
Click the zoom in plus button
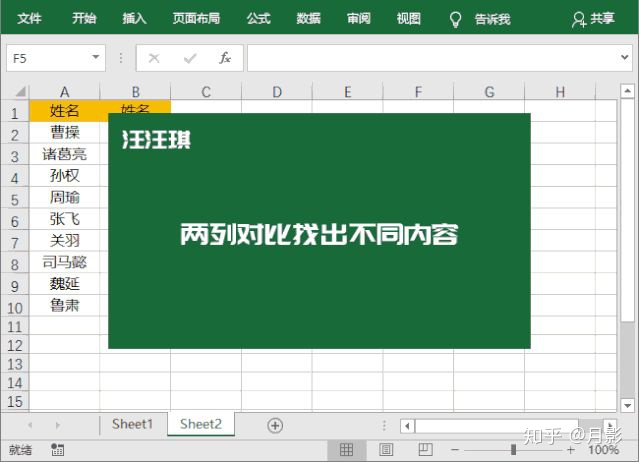tap(571, 450)
